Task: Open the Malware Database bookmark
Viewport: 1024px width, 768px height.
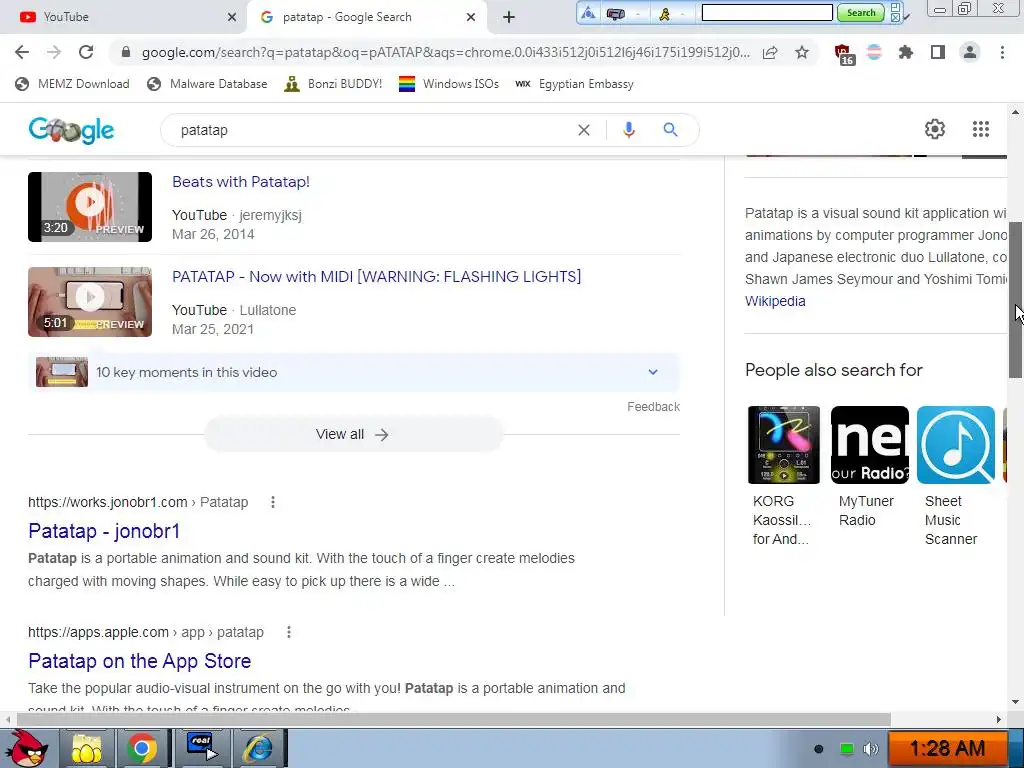Action: 207,84
